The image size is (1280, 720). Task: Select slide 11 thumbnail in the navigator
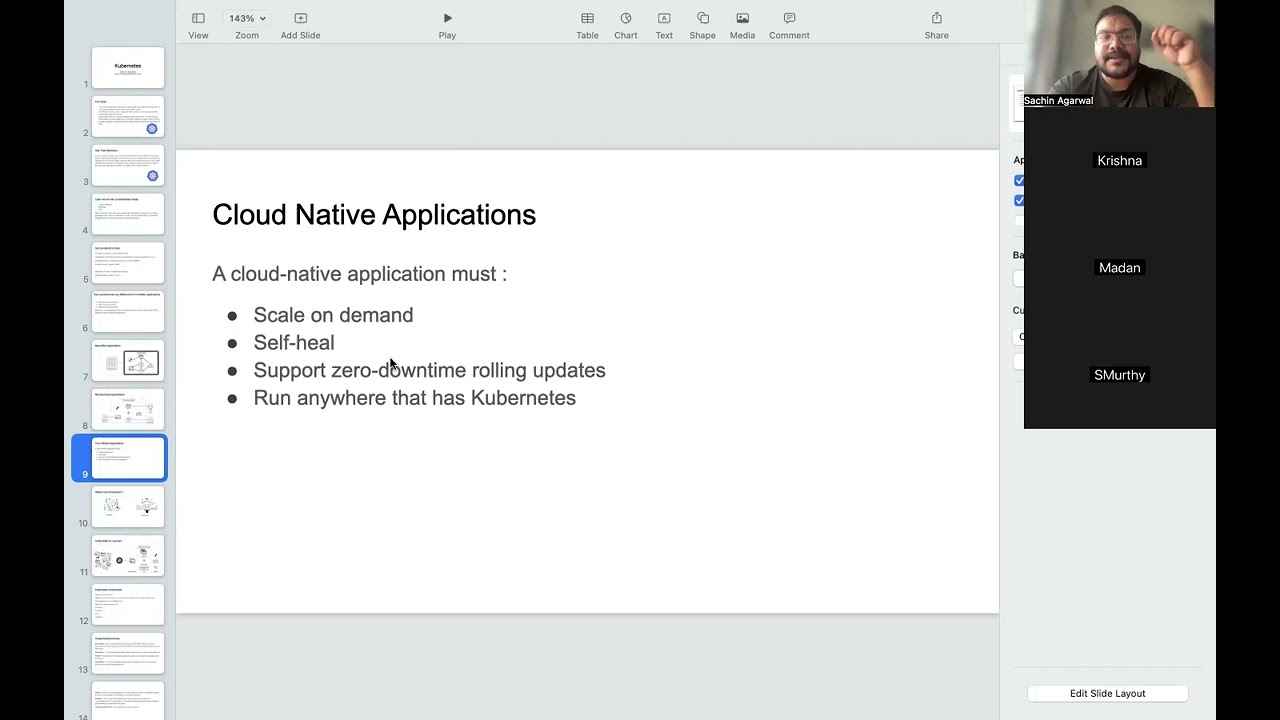(x=128, y=557)
